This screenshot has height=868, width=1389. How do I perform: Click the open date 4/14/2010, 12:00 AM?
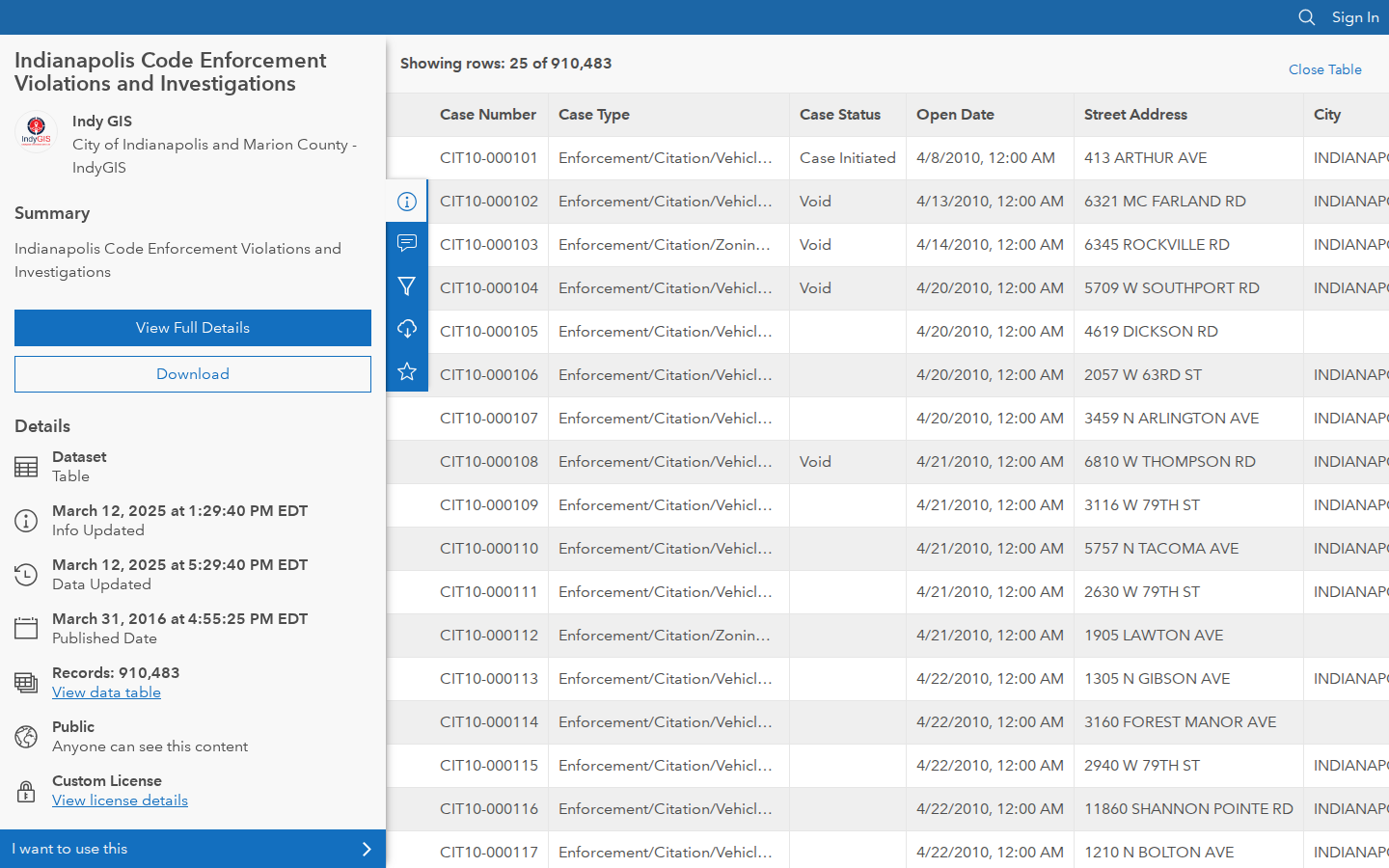tap(990, 245)
